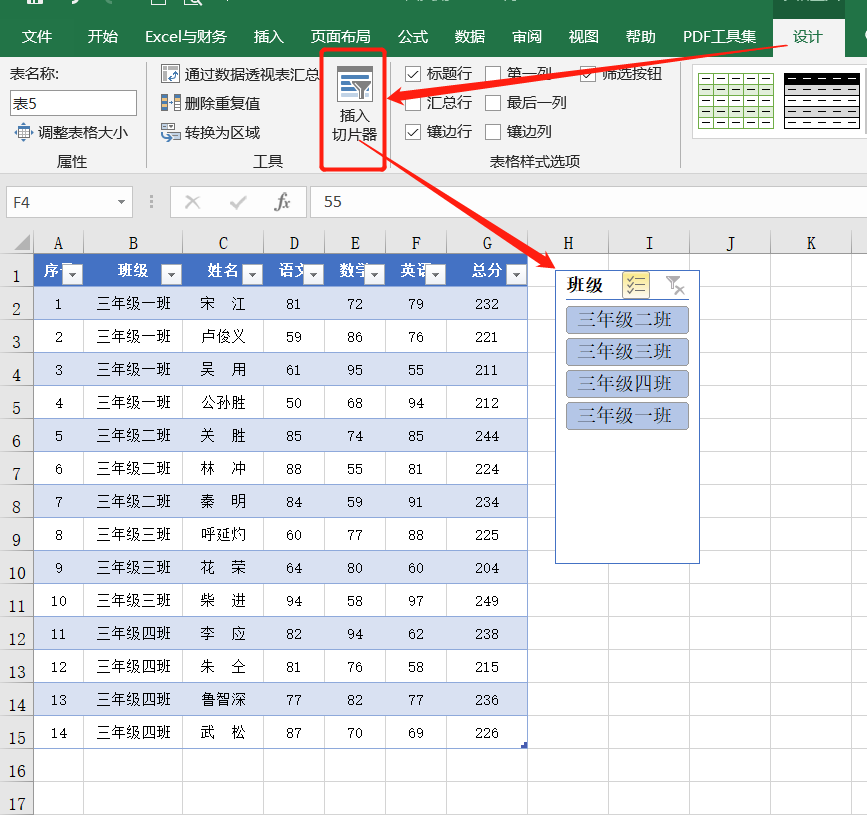
Task: Click clear filter icon in 班级 slicer
Action: 675,285
